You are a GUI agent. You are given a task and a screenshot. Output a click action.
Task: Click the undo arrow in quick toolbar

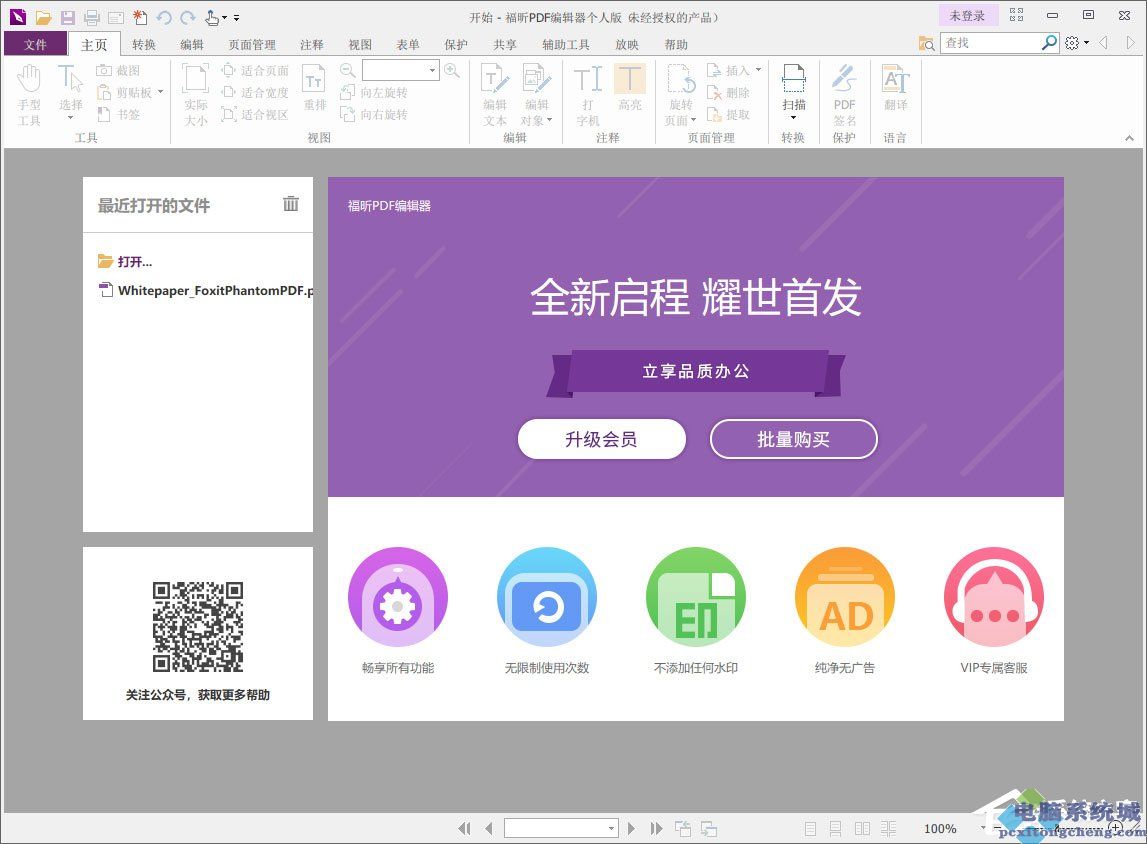[x=164, y=18]
